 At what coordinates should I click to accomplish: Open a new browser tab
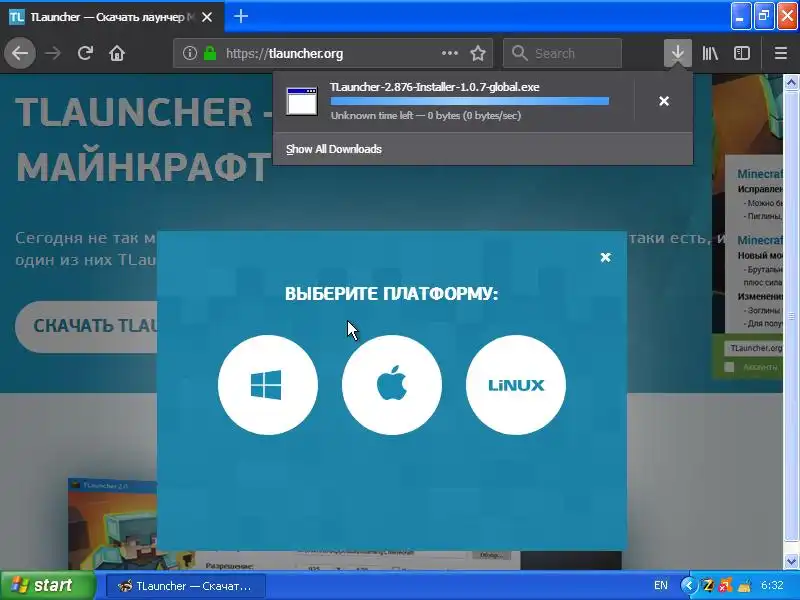coord(241,17)
